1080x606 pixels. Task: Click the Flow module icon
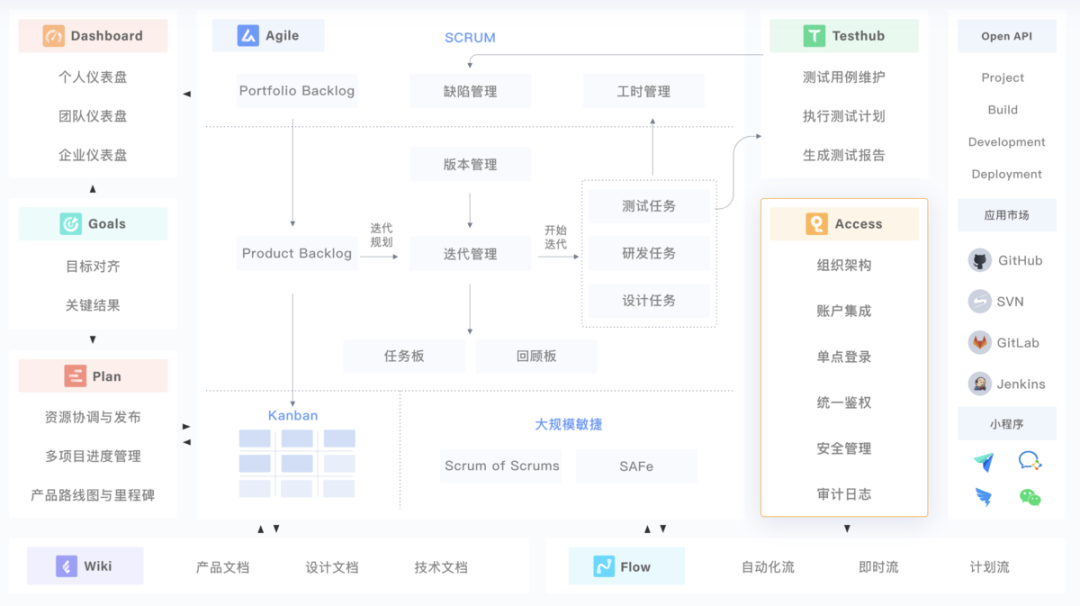click(x=604, y=565)
